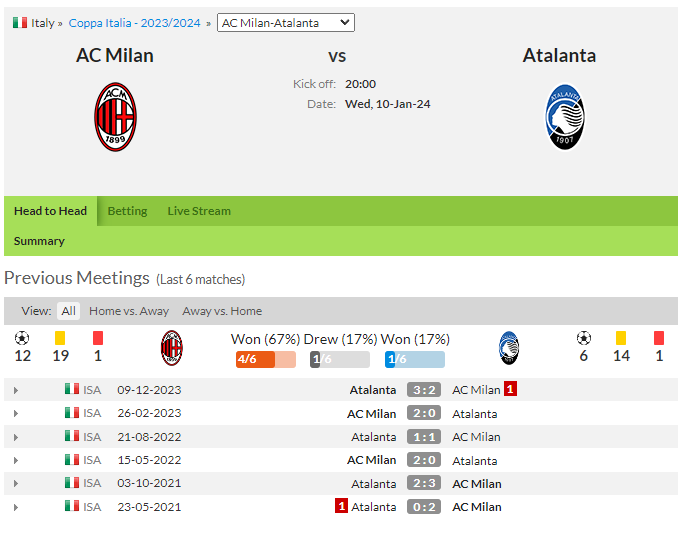Click the Italy flag in breadcrumb
Viewport: 681px width, 538px height.
(20, 23)
